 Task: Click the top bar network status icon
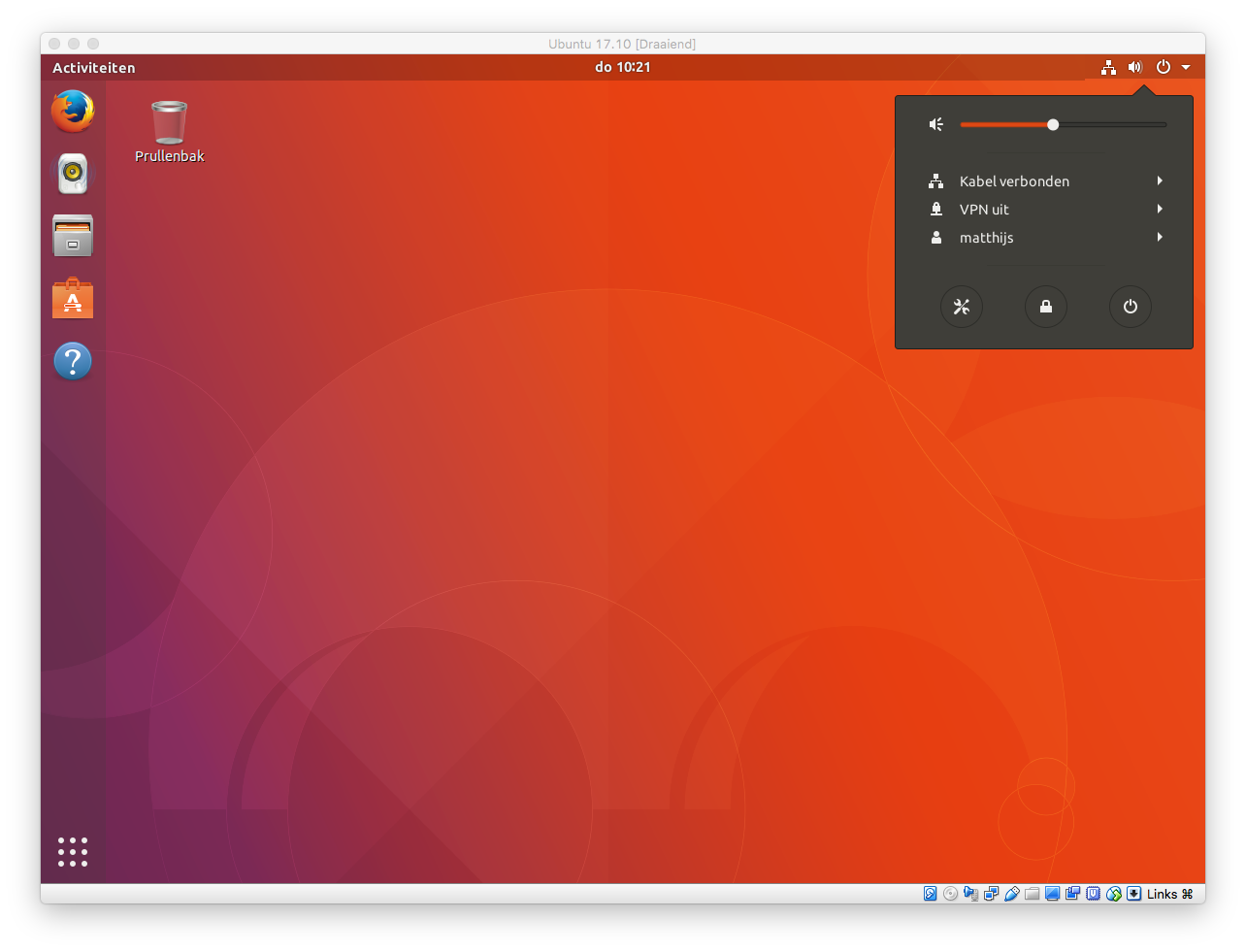1108,68
